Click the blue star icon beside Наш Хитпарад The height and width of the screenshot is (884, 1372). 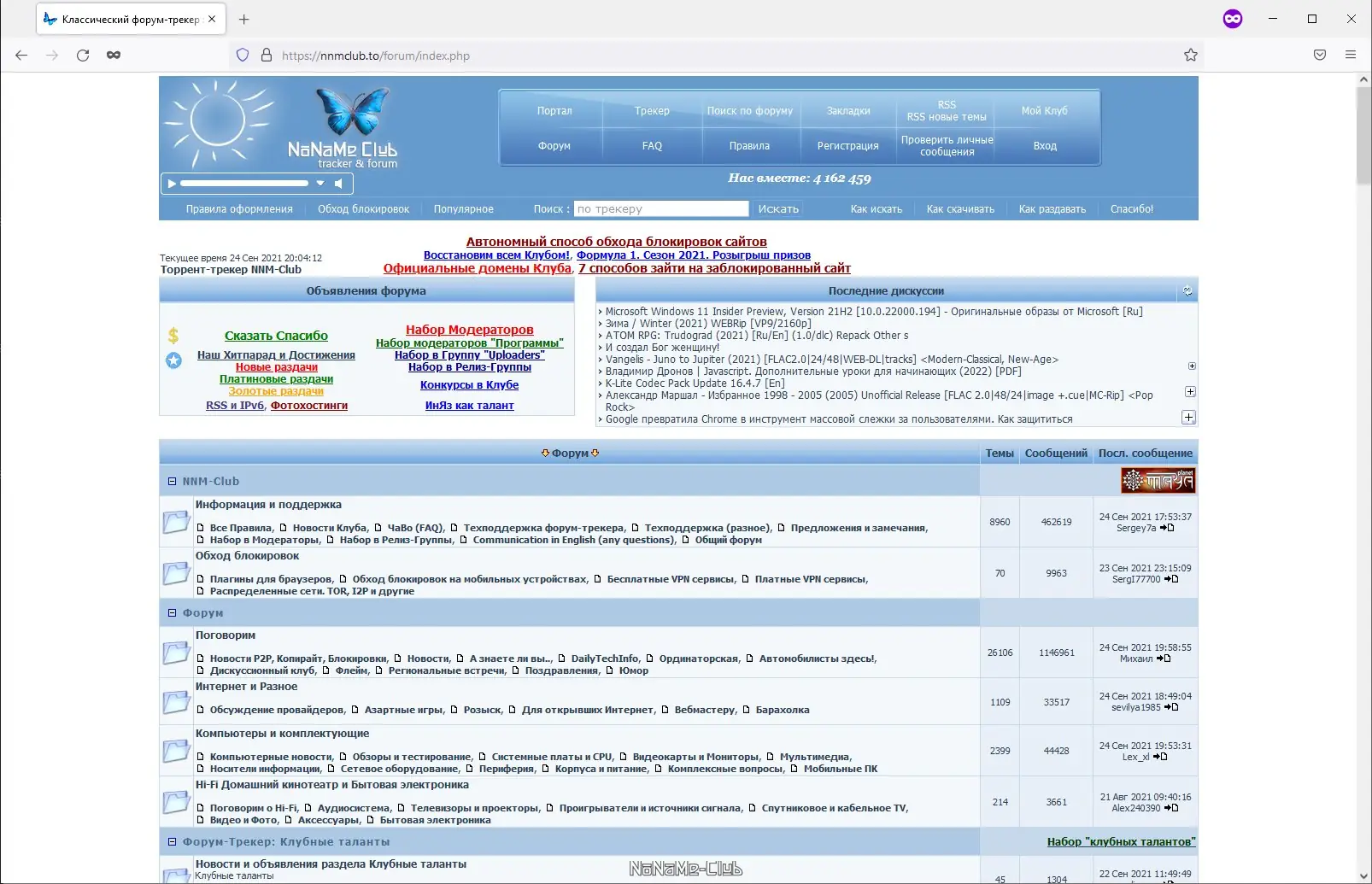[x=174, y=360]
